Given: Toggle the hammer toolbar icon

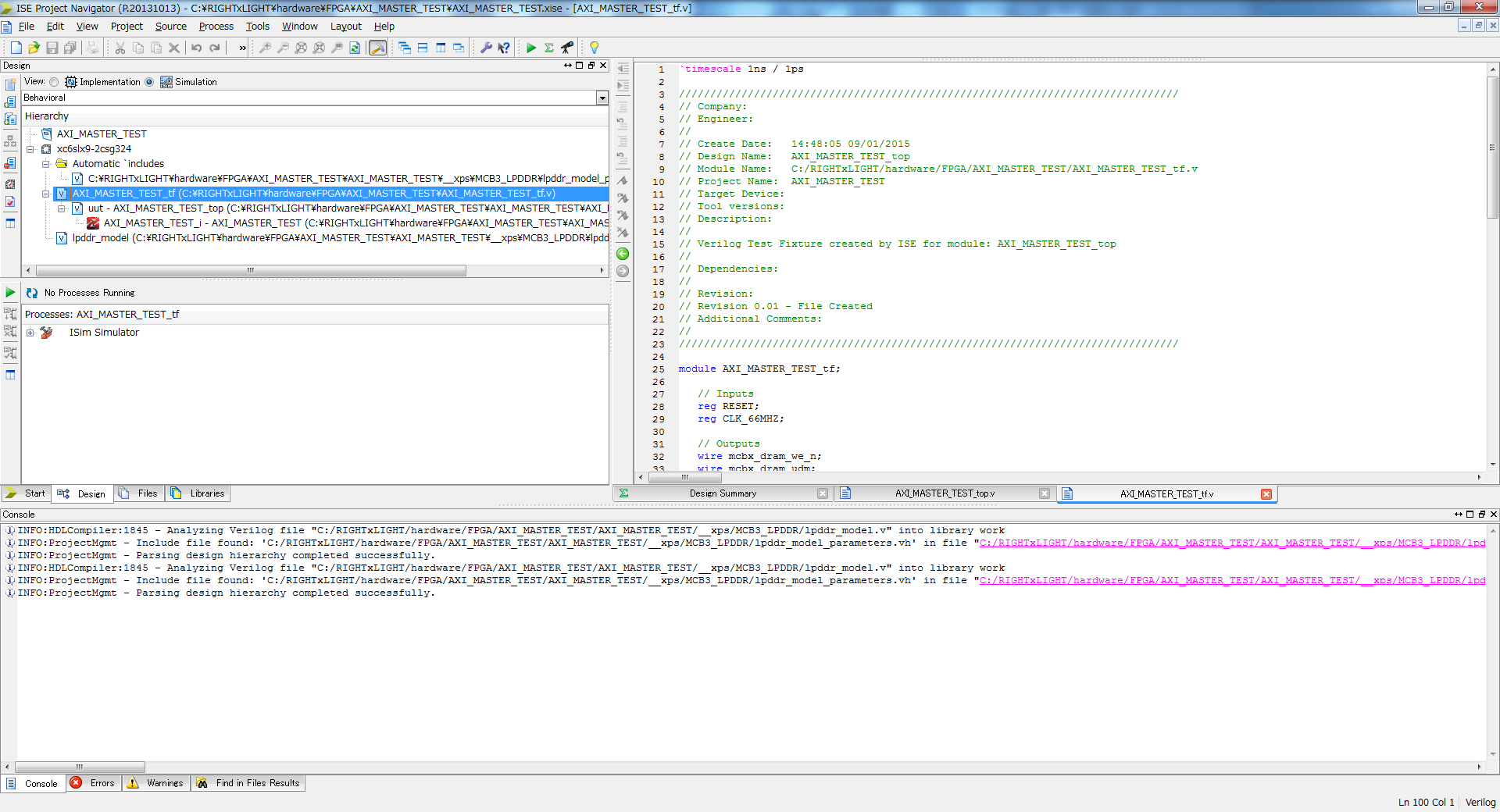Looking at the screenshot, I should [x=377, y=48].
